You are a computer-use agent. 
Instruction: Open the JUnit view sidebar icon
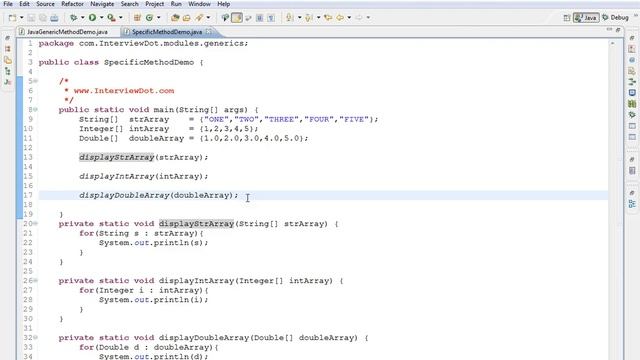point(7,82)
